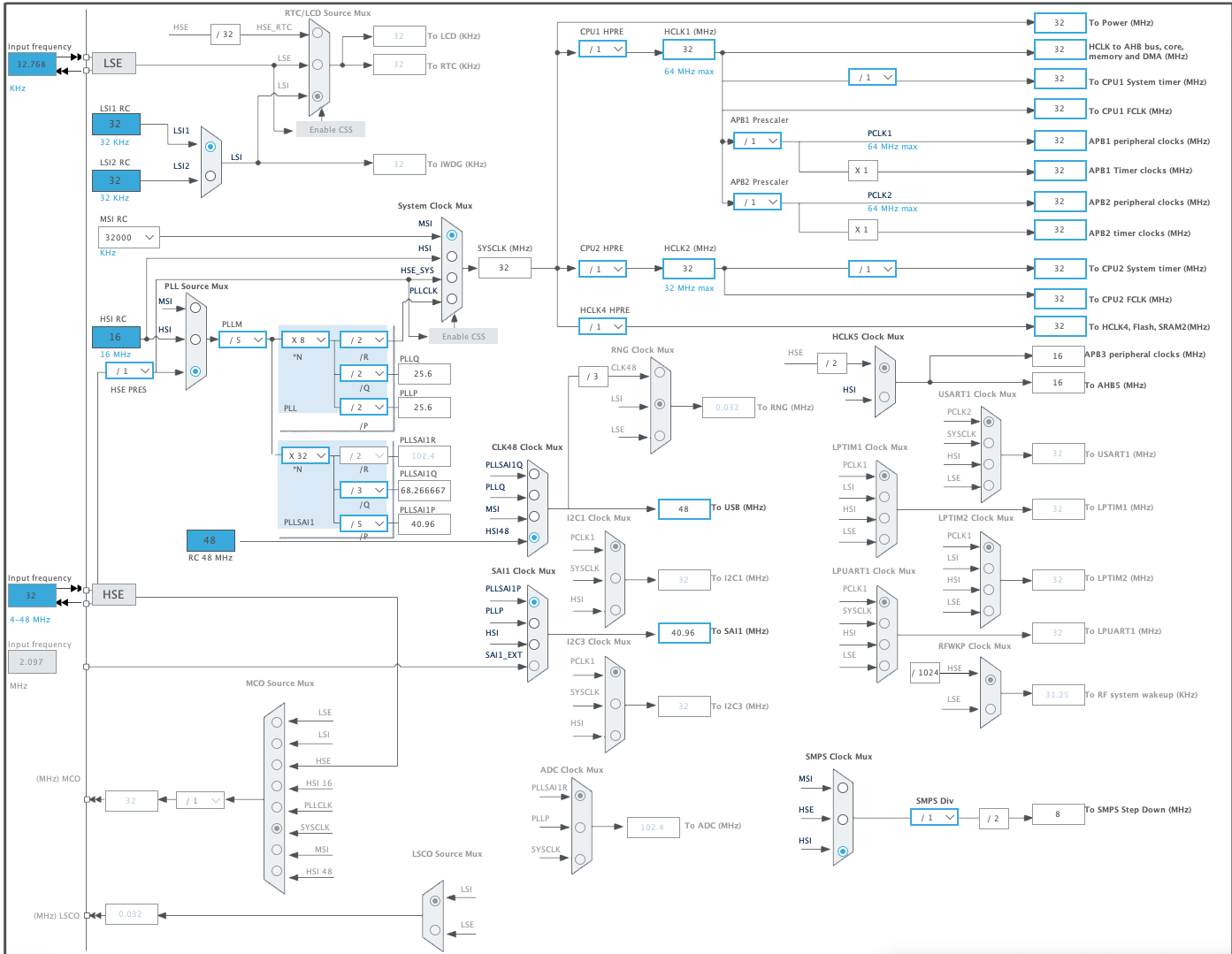Screen dimensions: 1232x954
Task: Select SYSCLK in the MCO Source Mux
Action: click(x=275, y=828)
